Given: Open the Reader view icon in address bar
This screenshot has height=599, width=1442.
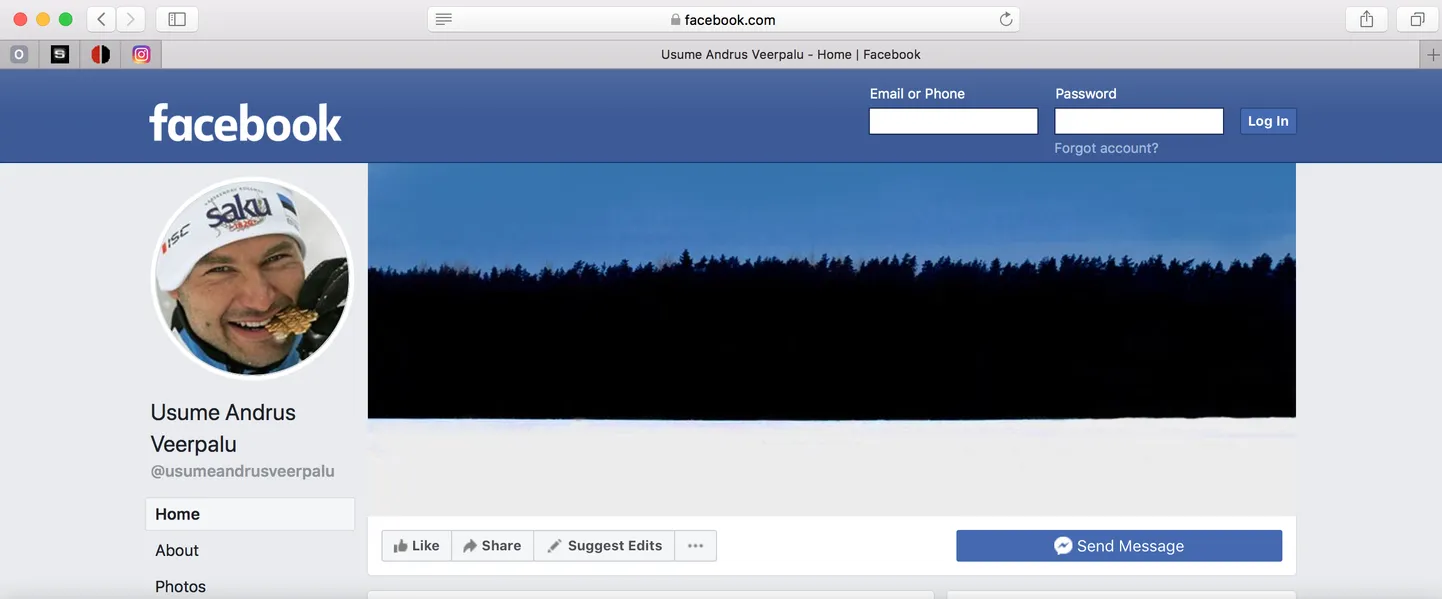Looking at the screenshot, I should (444, 19).
